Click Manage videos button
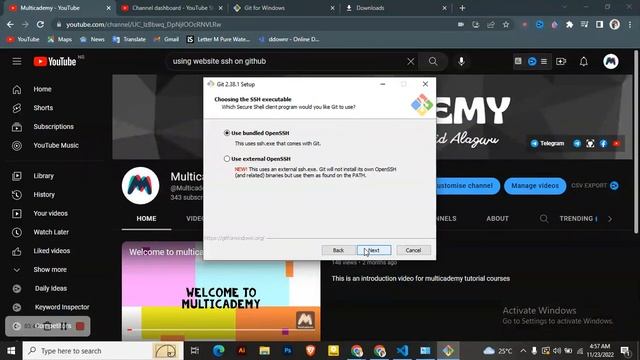The image size is (640, 360). [535, 186]
